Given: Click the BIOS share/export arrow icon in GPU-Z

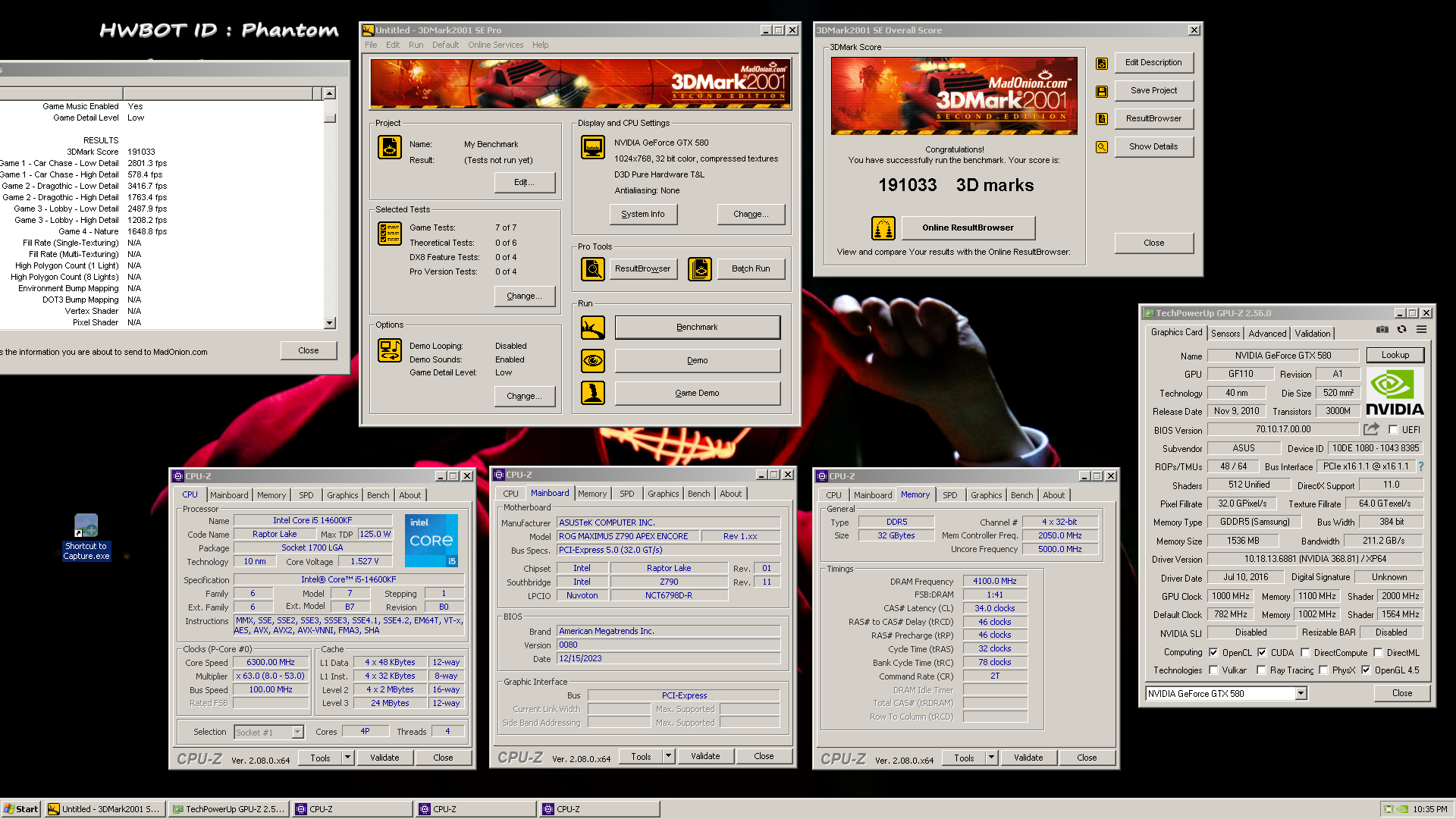Looking at the screenshot, I should [x=1371, y=429].
